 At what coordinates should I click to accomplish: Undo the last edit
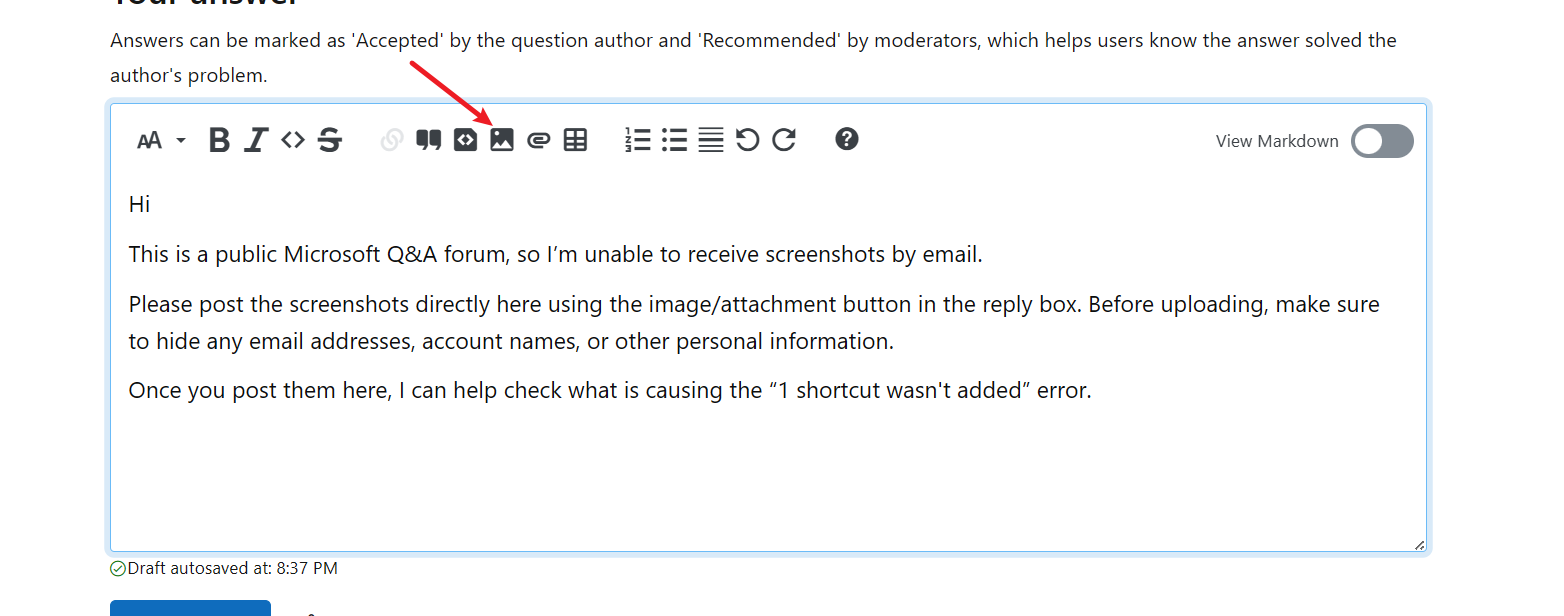point(747,140)
